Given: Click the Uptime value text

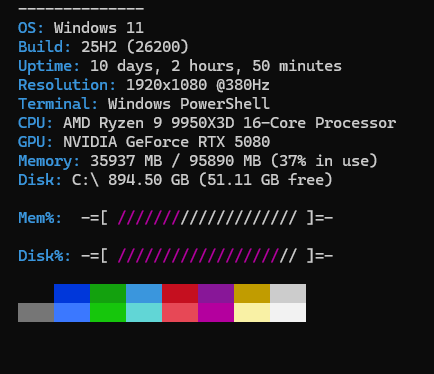Looking at the screenshot, I should coord(216,66).
